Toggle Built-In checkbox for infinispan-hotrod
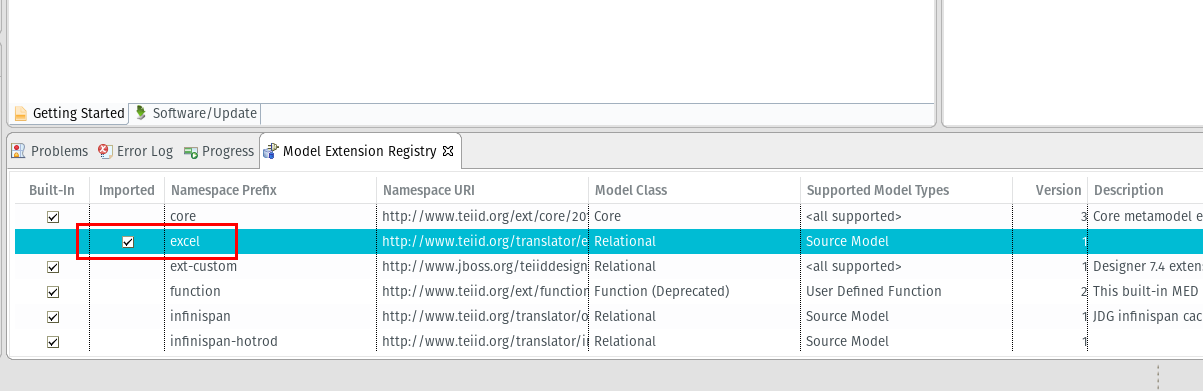Viewport: 1203px width, 391px height. coord(53,342)
